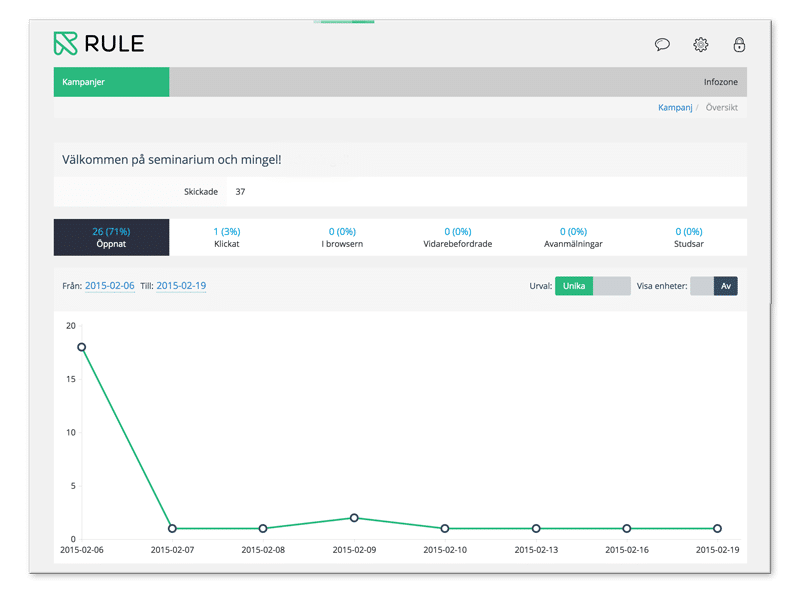Click the chart point at 2015-02-09
Screen dimensions: 800x593
354,517
